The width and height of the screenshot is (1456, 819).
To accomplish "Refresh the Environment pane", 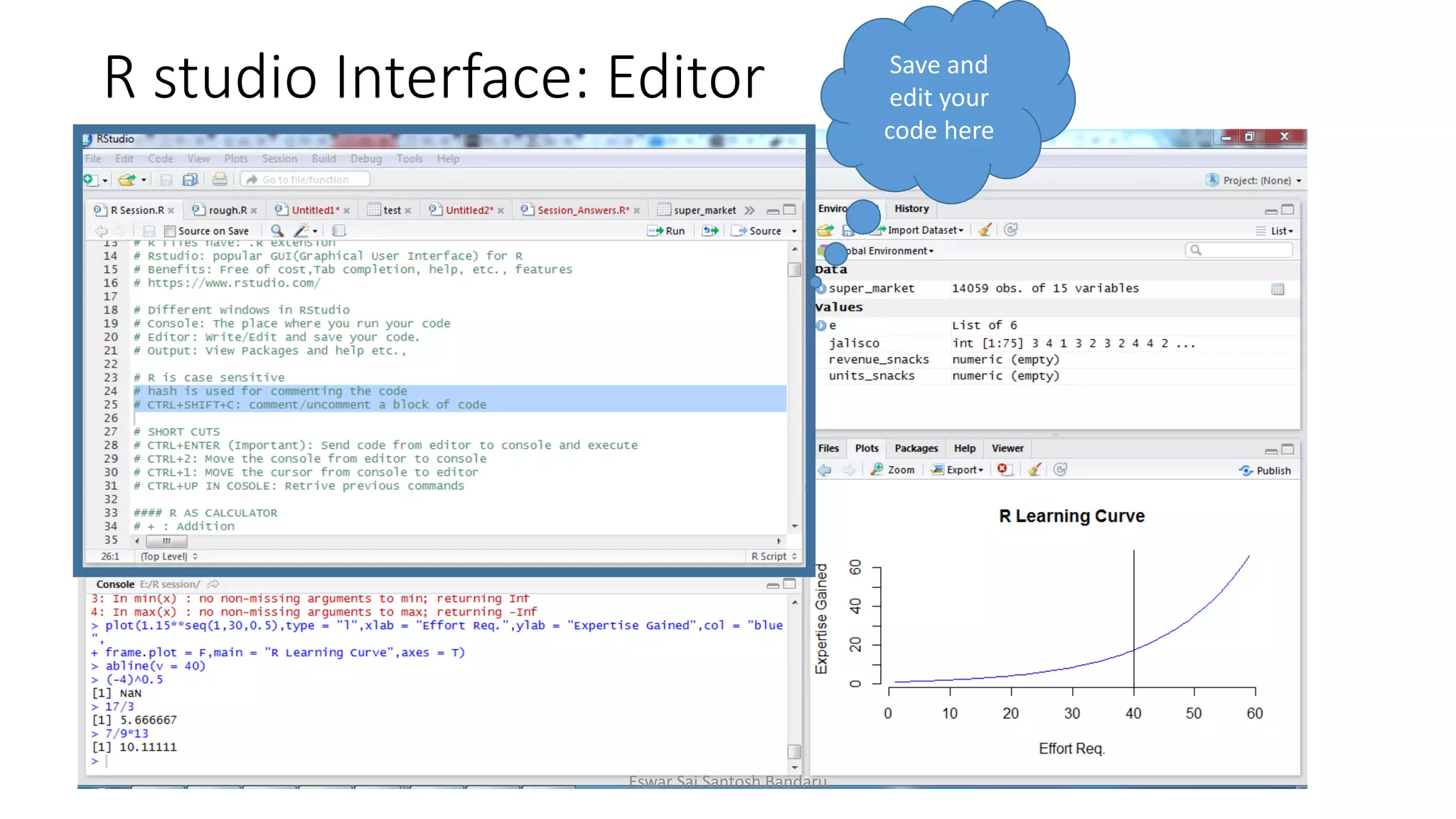I will coord(1010,230).
